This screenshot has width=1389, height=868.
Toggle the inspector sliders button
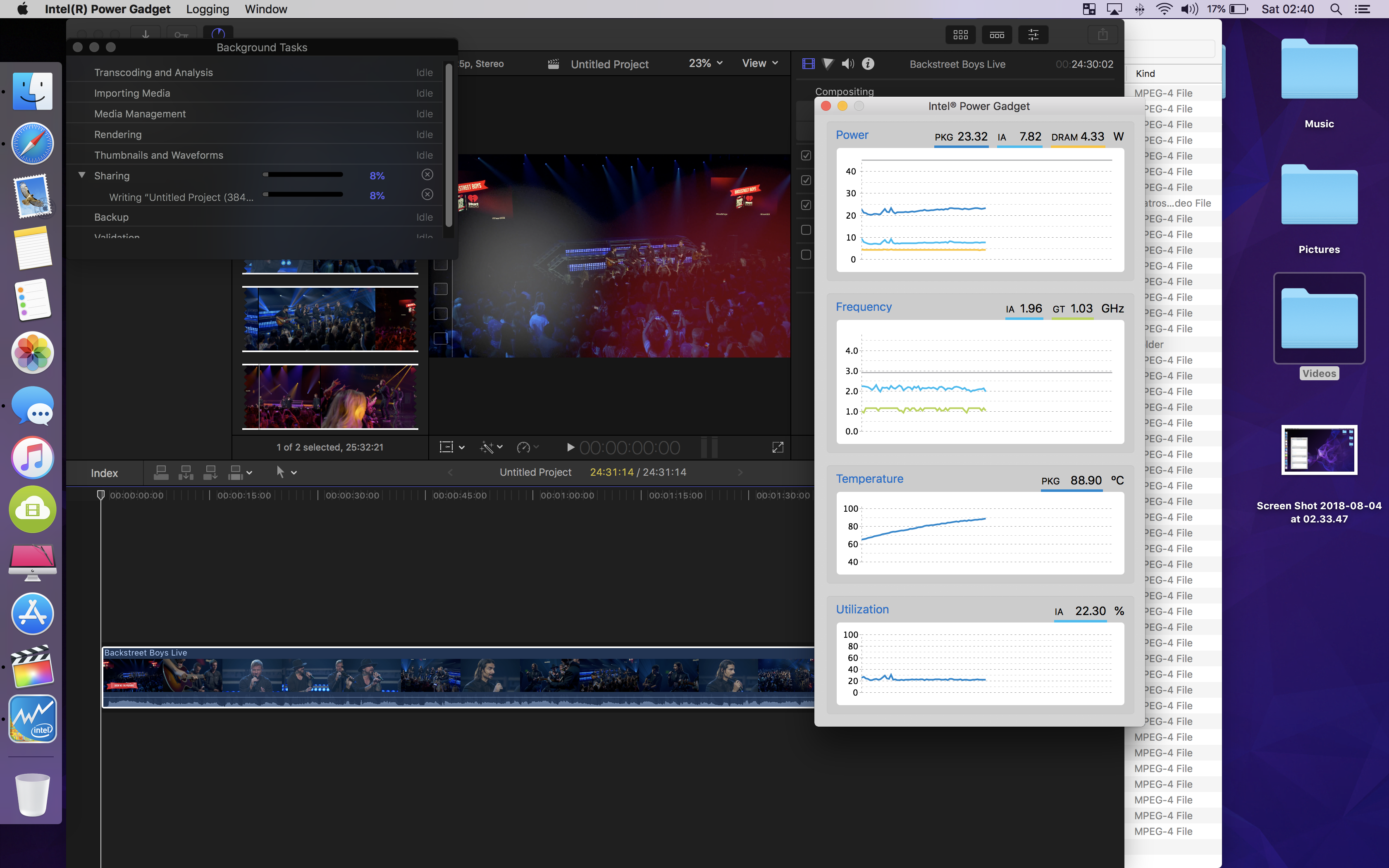(x=1033, y=35)
